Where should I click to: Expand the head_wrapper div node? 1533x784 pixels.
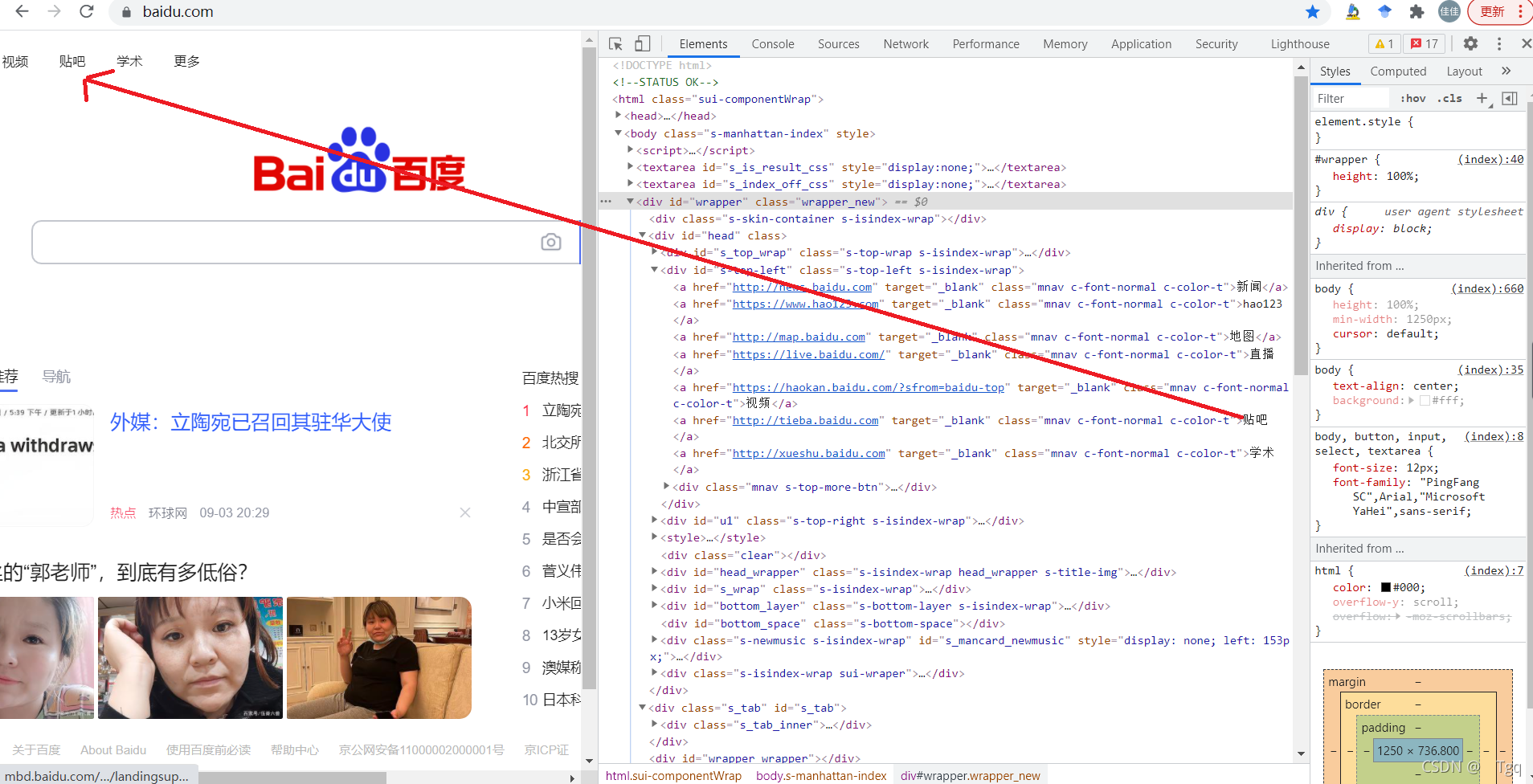tap(654, 571)
